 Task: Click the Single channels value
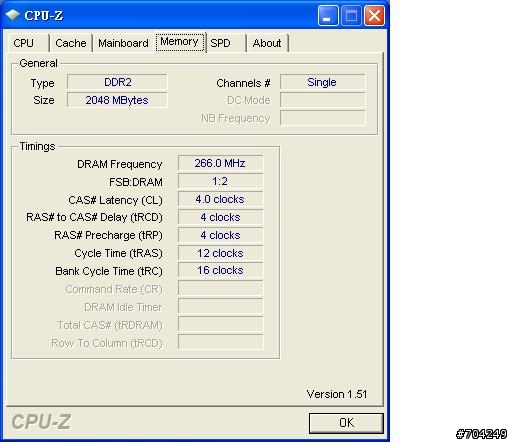coord(322,82)
